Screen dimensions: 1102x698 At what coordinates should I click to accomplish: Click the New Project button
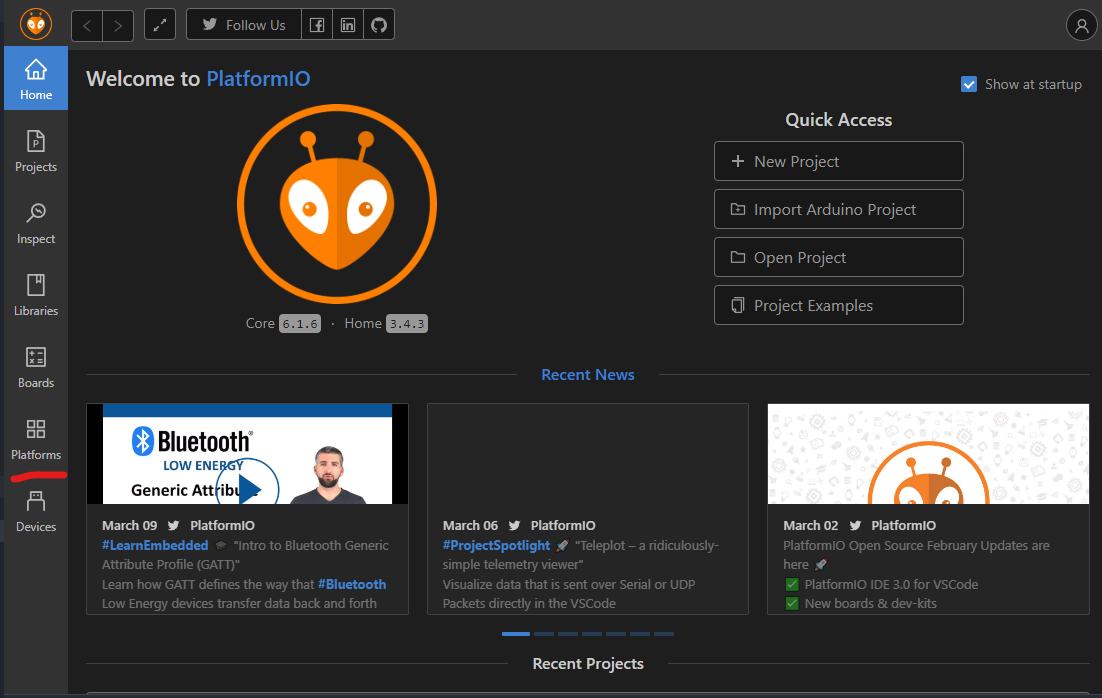838,161
